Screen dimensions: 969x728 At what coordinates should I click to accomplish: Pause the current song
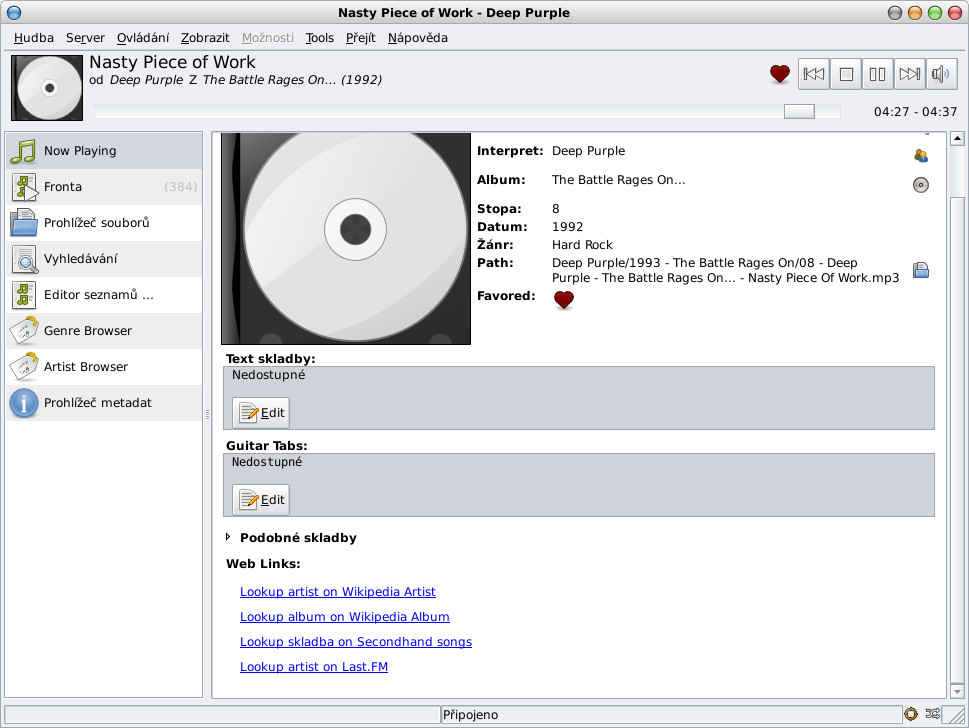pos(877,74)
